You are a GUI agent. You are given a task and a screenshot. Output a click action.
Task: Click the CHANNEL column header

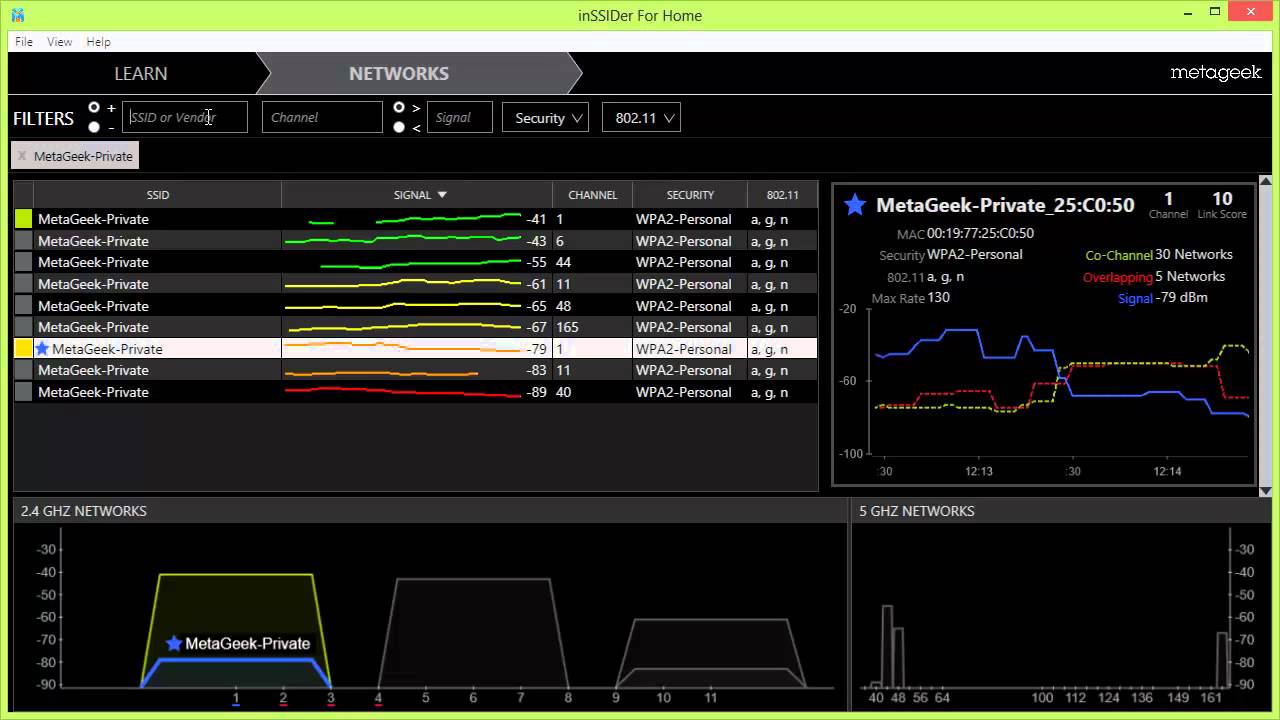[593, 195]
